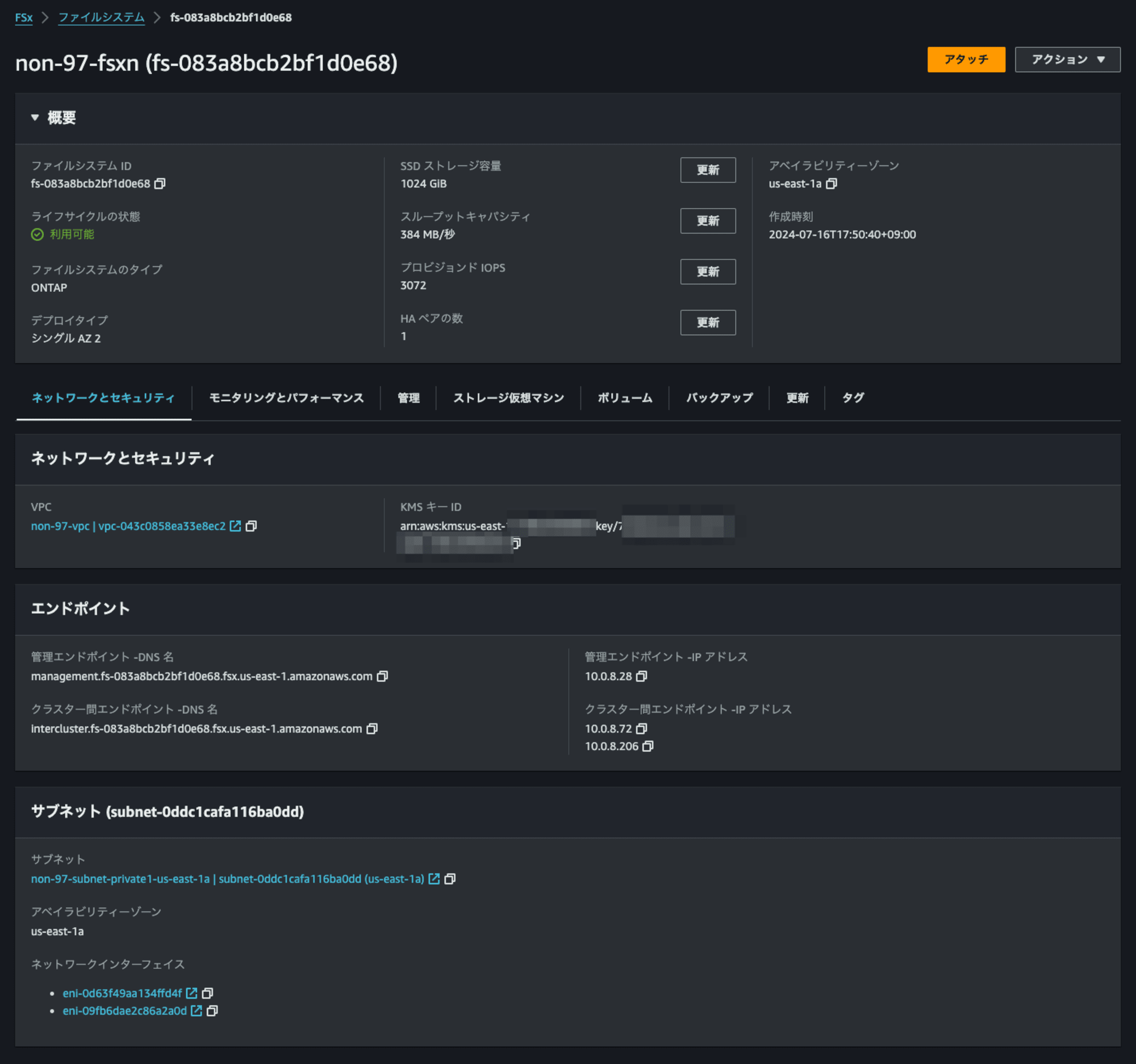This screenshot has height=1064, width=1136.
Task: Click management.fs-083a8bcb2bf1d0e68 DNS name text
Action: click(x=202, y=676)
